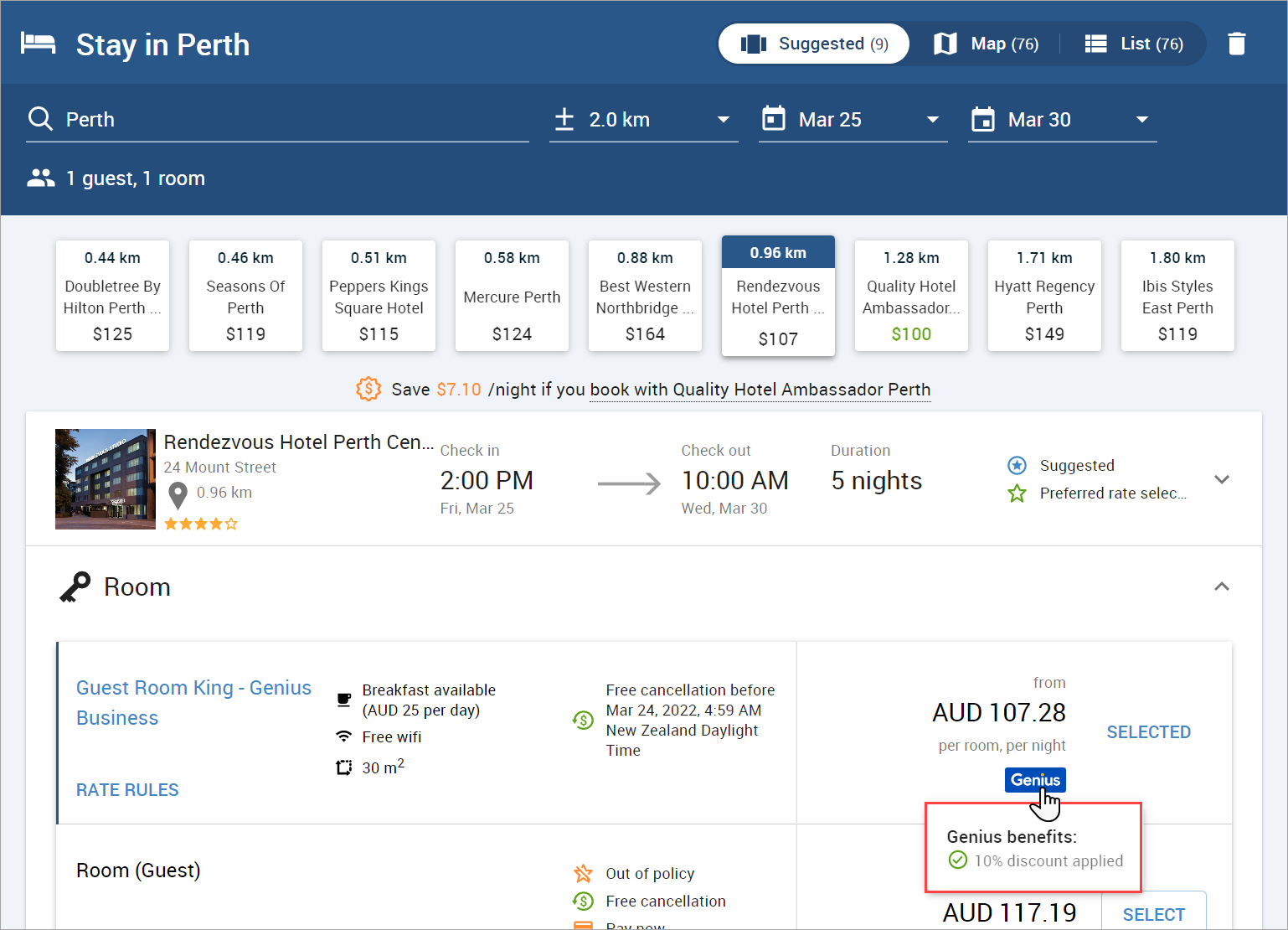Open the Mar 25 check-in date dropdown
1288x930 pixels.
853,119
